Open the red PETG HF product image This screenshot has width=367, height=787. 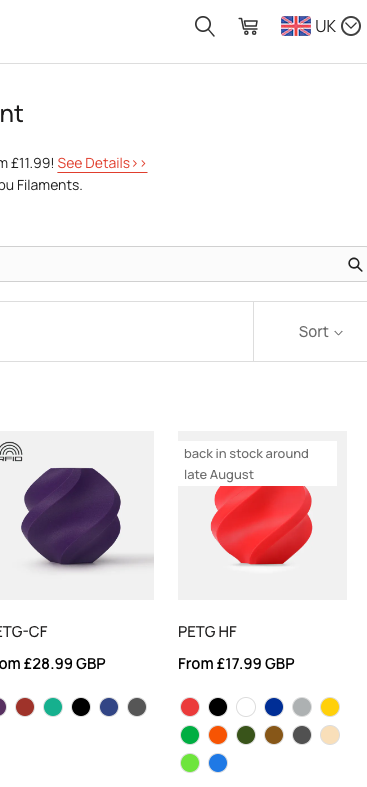point(262,515)
